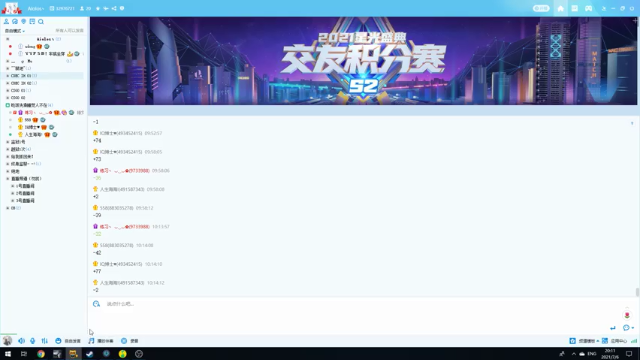Expand the CDOD 02 channel

[x=7, y=98]
